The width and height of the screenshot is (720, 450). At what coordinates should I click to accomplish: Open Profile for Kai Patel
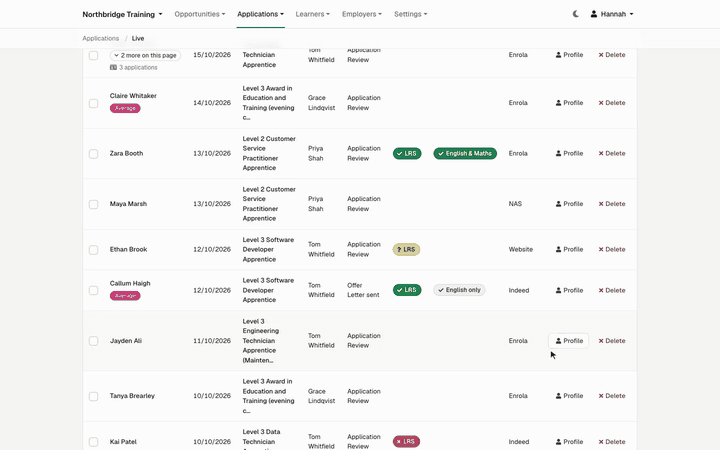point(569,442)
